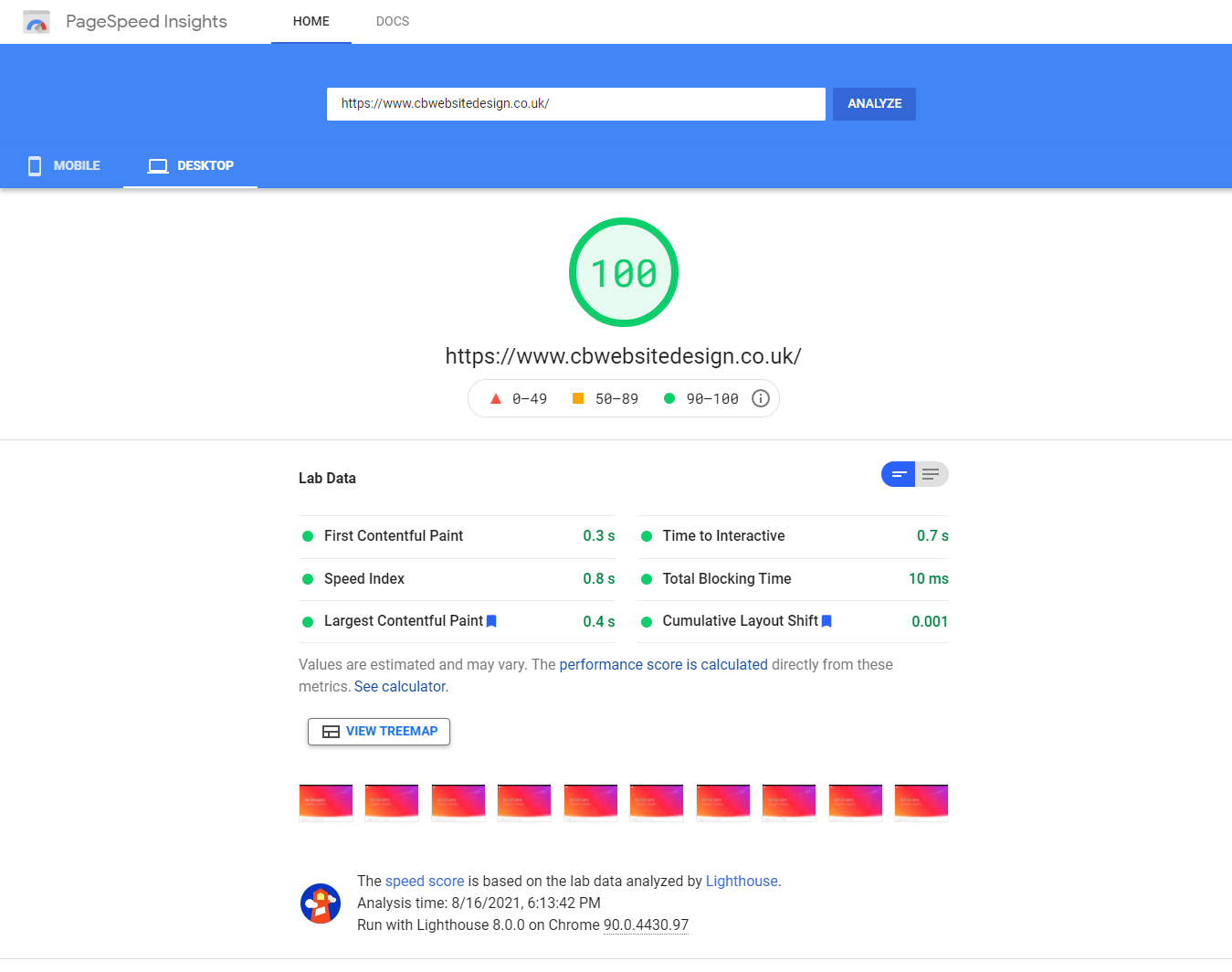Viewport: 1232px width, 972px height.
Task: Select the DESKTOP tab
Action: point(190,165)
